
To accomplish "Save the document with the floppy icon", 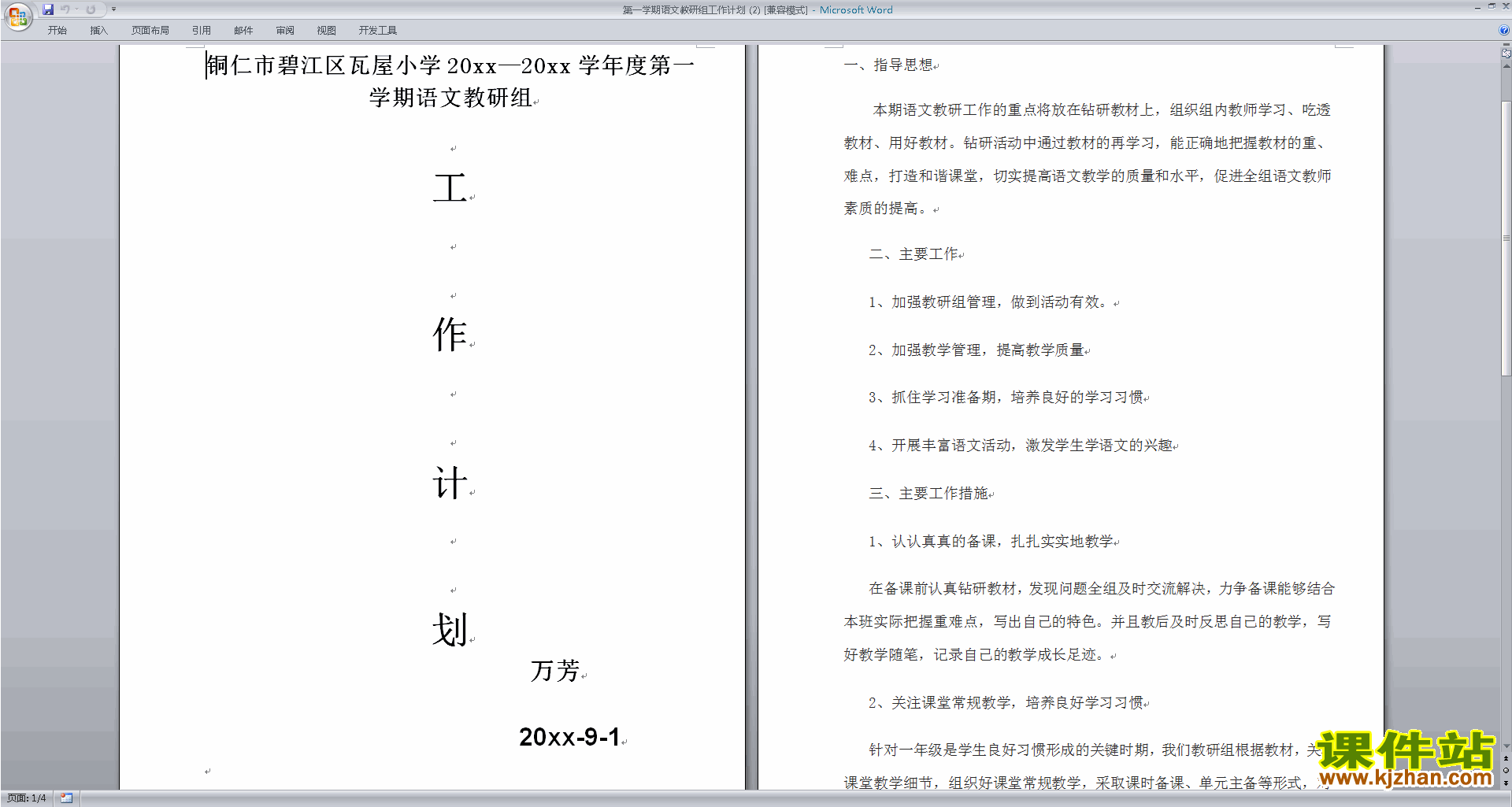I will point(48,9).
